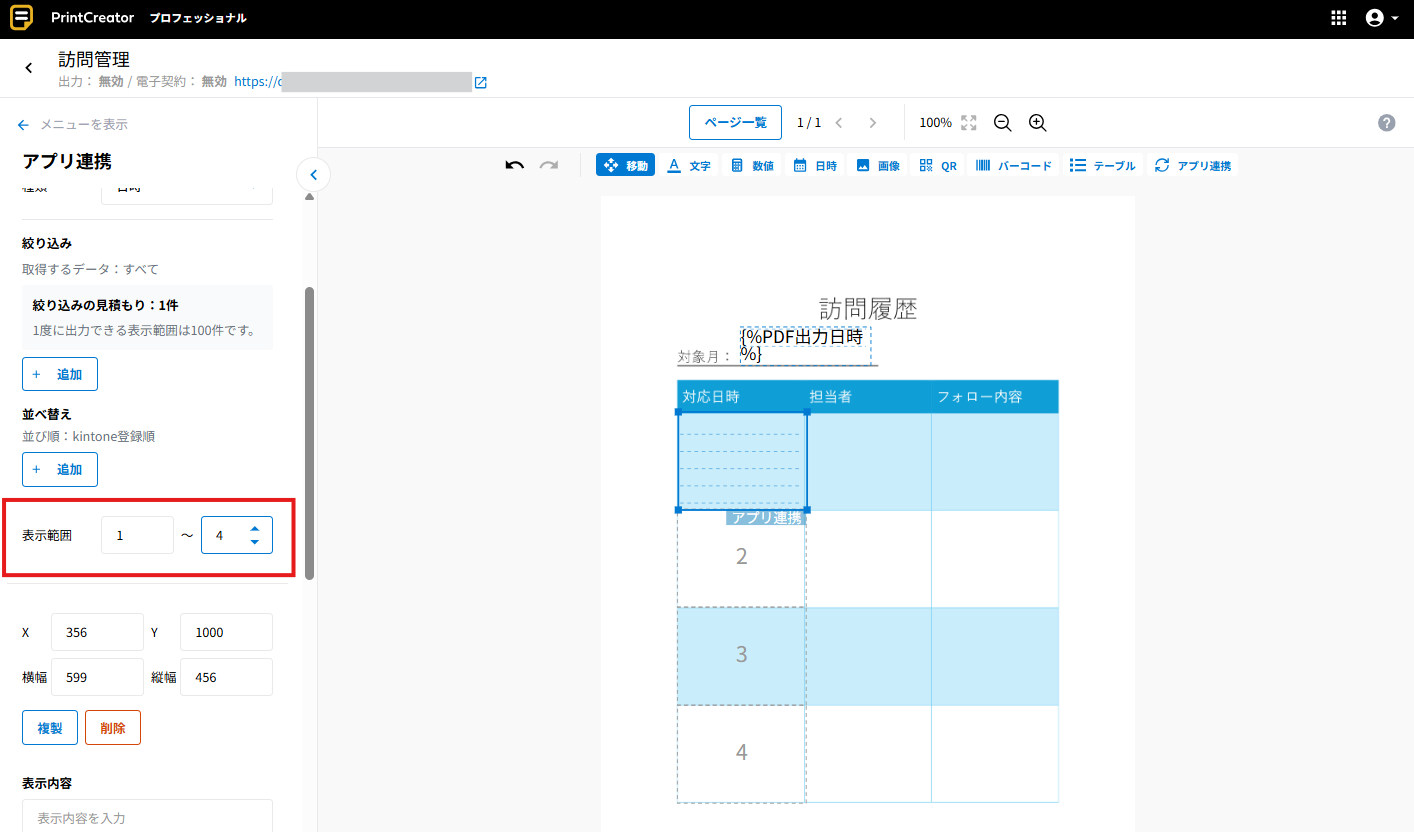Image resolution: width=1414 pixels, height=832 pixels.
Task: Open the user account dropdown
Action: click(1381, 18)
